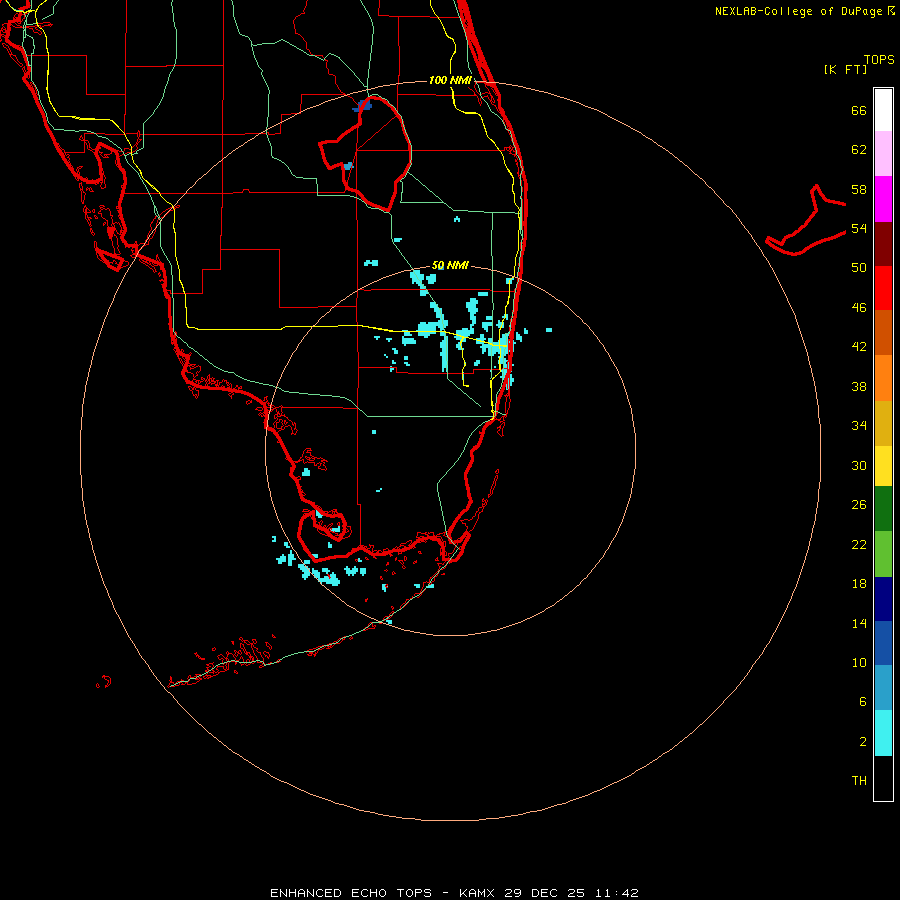Click the '100 NMI' range ring label
Screen dimensions: 900x900
[x=450, y=80]
